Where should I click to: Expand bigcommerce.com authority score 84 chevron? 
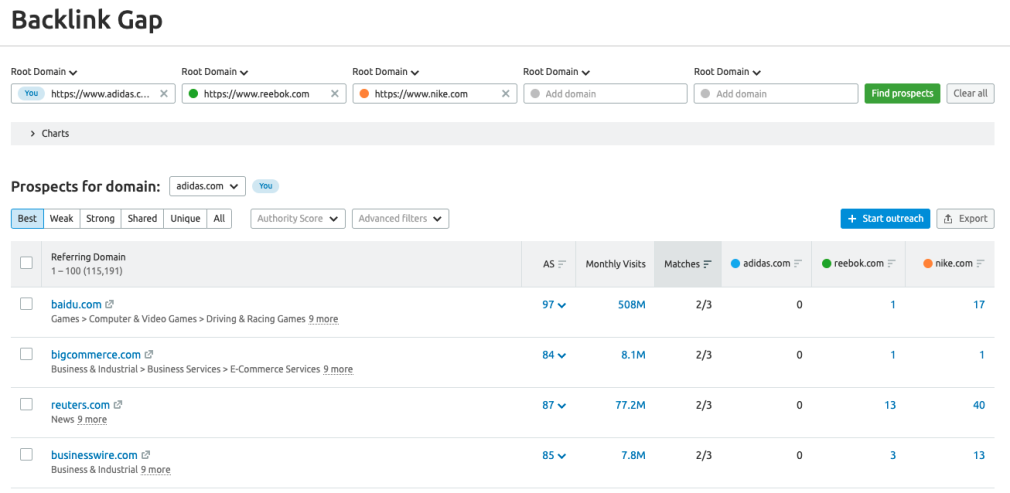562,355
